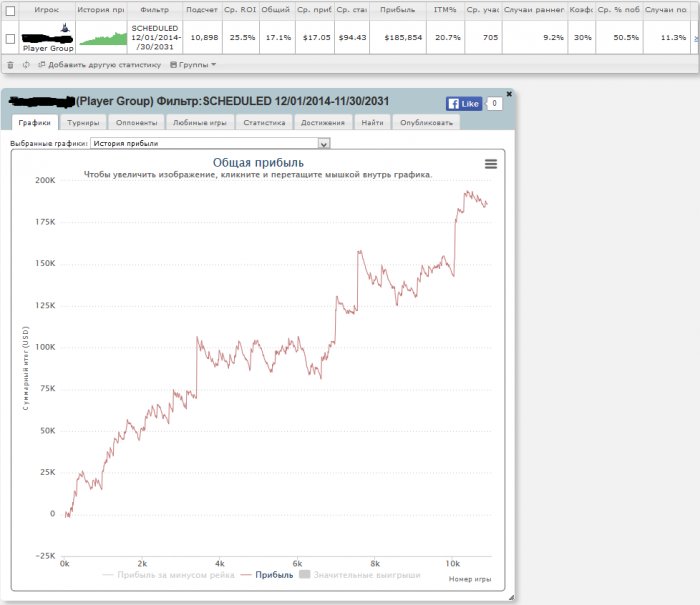Click the trash delete icon

[x=10, y=64]
